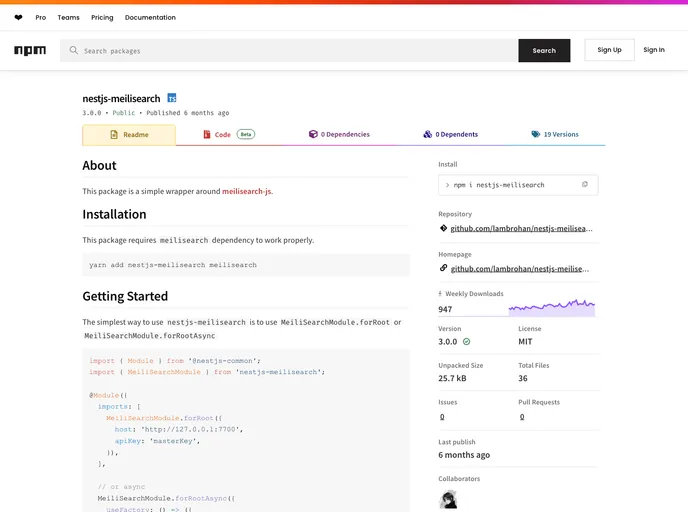Focus the Search packages field
688x512 pixels.
point(289,50)
